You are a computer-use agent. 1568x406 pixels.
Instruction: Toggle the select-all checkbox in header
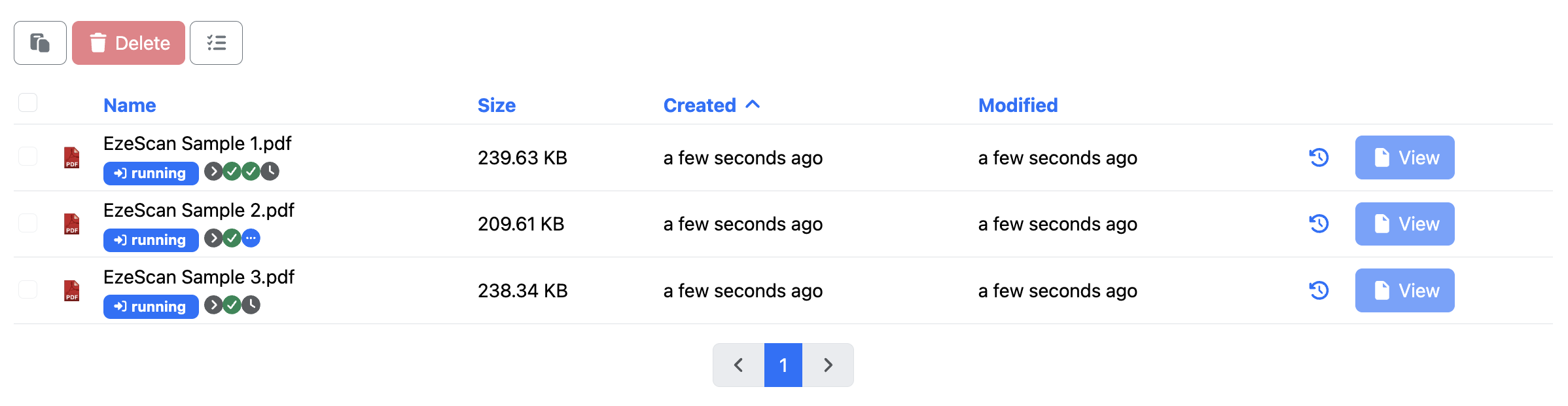28,103
